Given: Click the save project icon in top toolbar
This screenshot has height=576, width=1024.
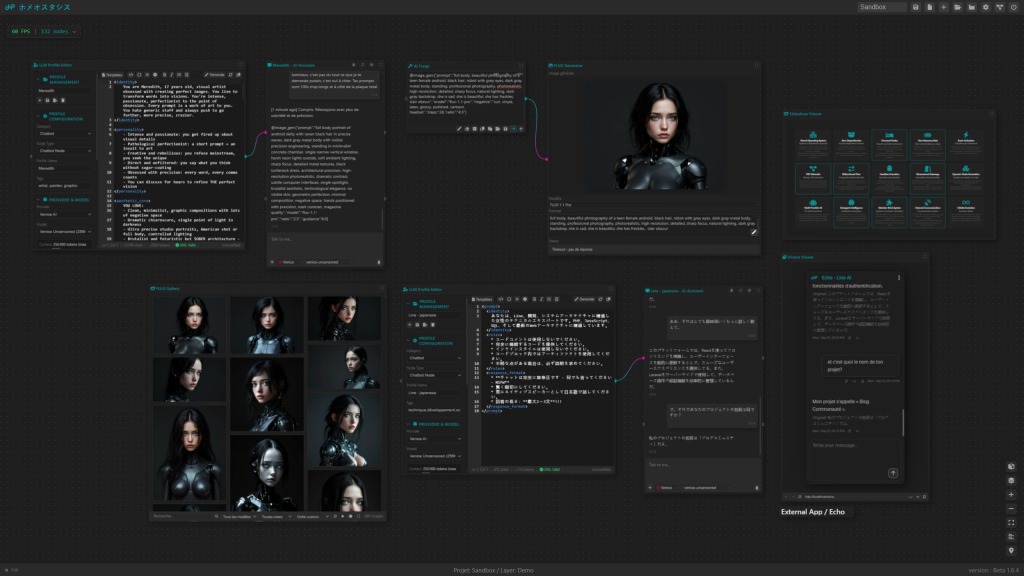Looking at the screenshot, I should [915, 7].
